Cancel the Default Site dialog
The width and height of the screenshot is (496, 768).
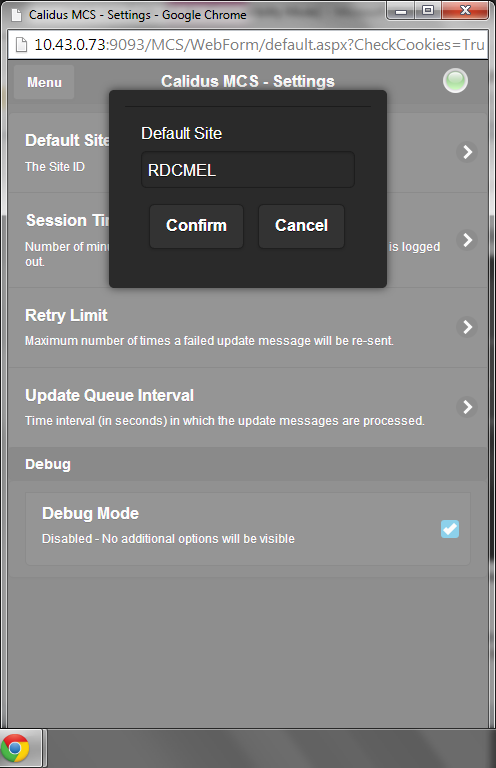tap(301, 226)
